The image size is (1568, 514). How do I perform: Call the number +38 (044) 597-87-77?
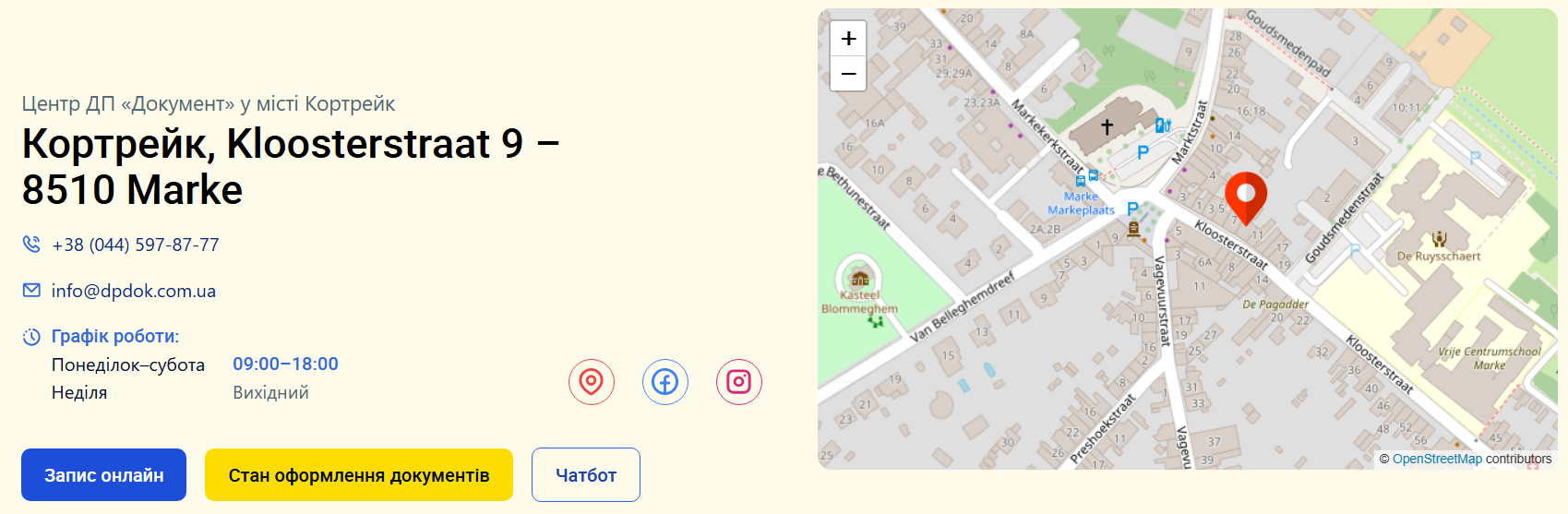pos(136,245)
